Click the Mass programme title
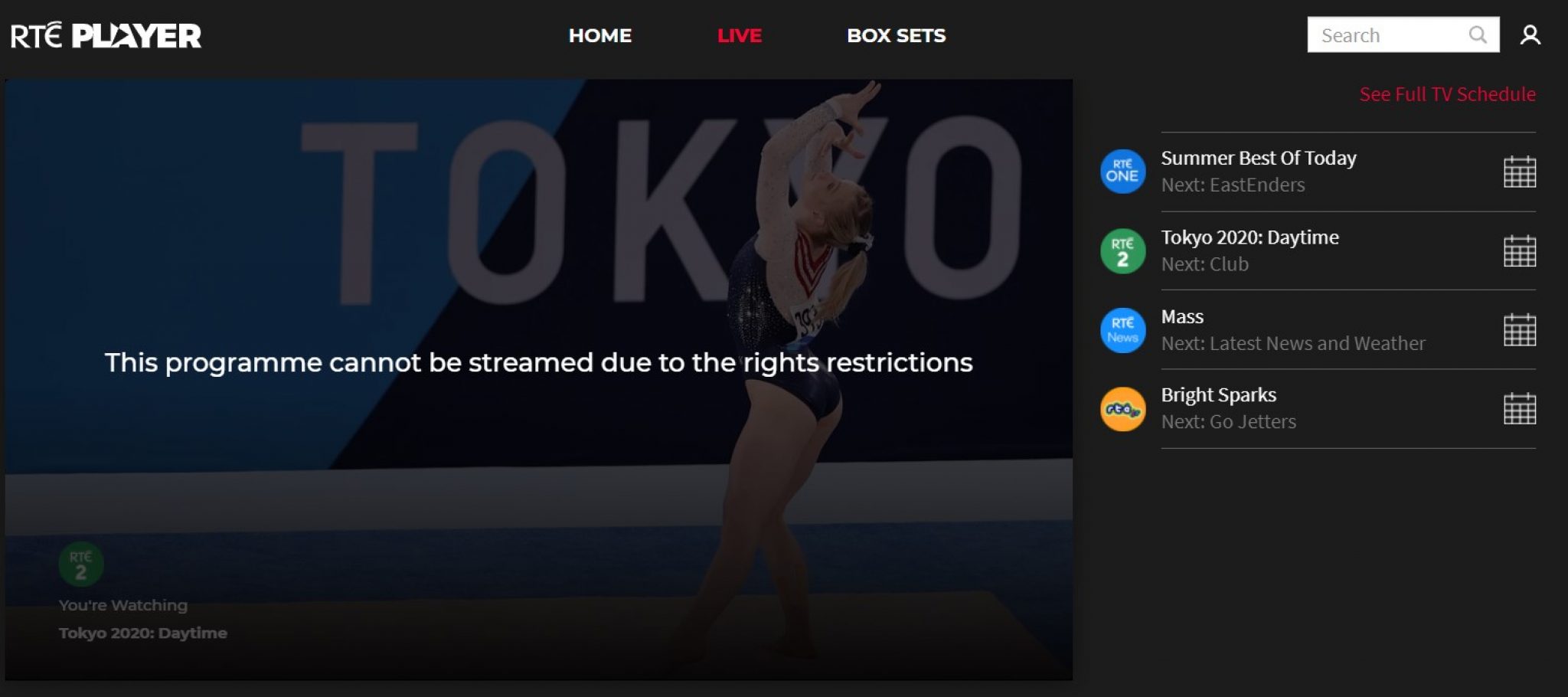 coord(1182,316)
